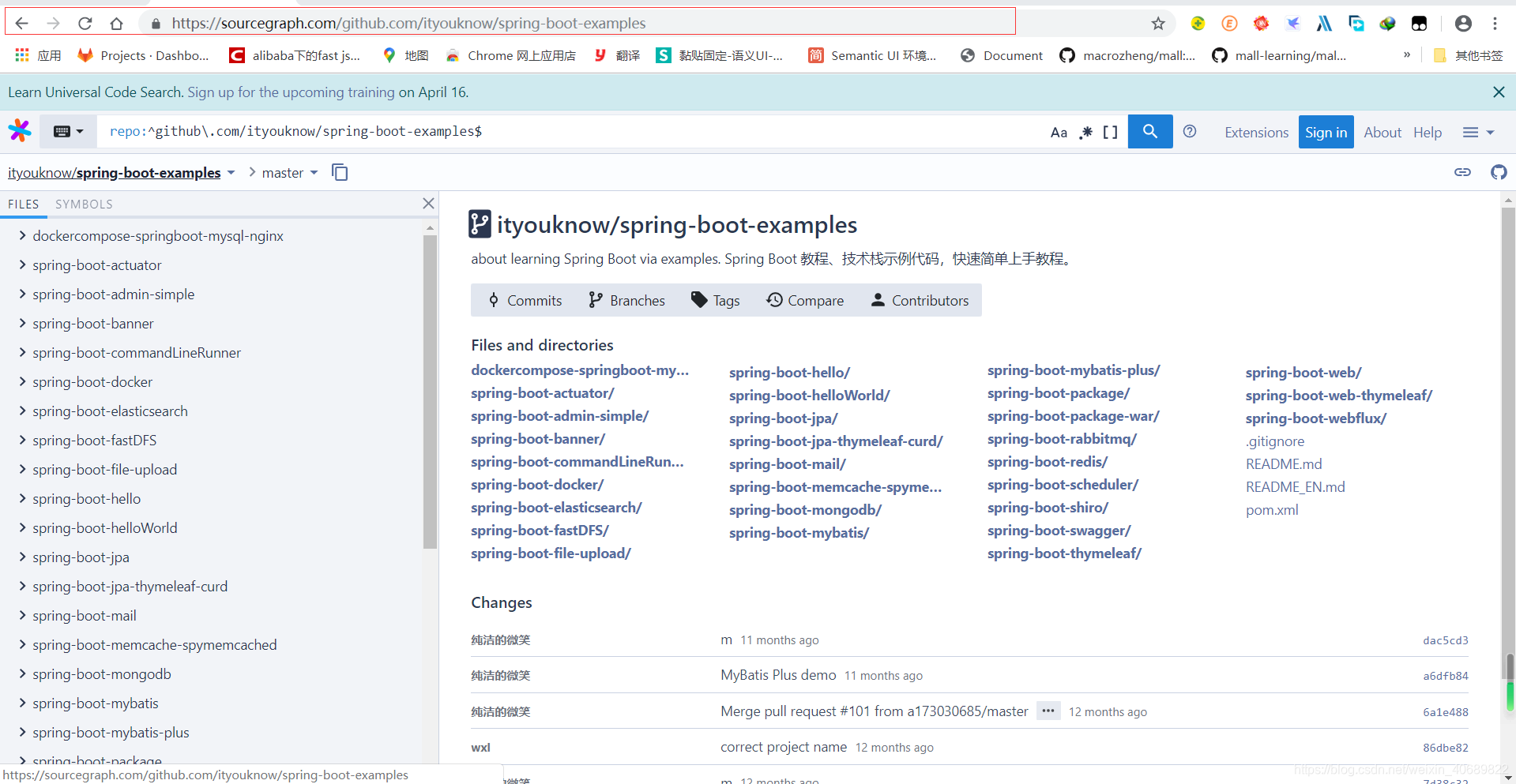Click the Sign up for training link
The image size is (1516, 784).
point(291,92)
